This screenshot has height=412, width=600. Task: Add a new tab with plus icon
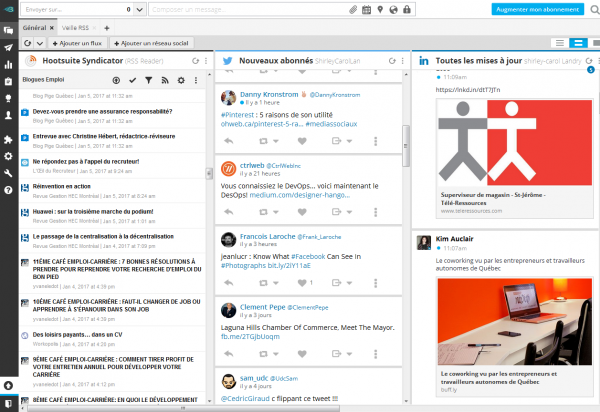point(107,28)
